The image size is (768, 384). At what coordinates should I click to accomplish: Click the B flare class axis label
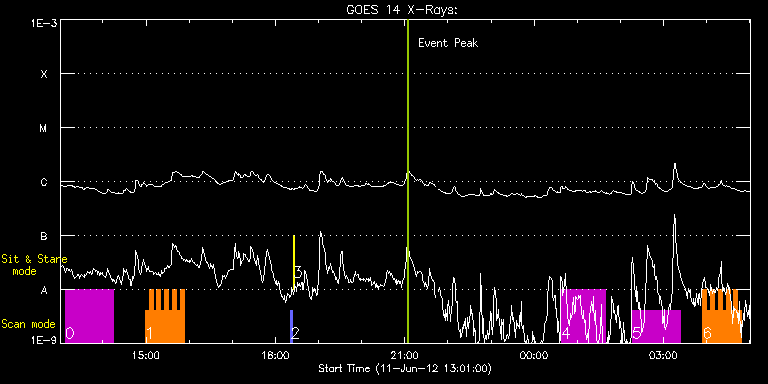tap(44, 236)
